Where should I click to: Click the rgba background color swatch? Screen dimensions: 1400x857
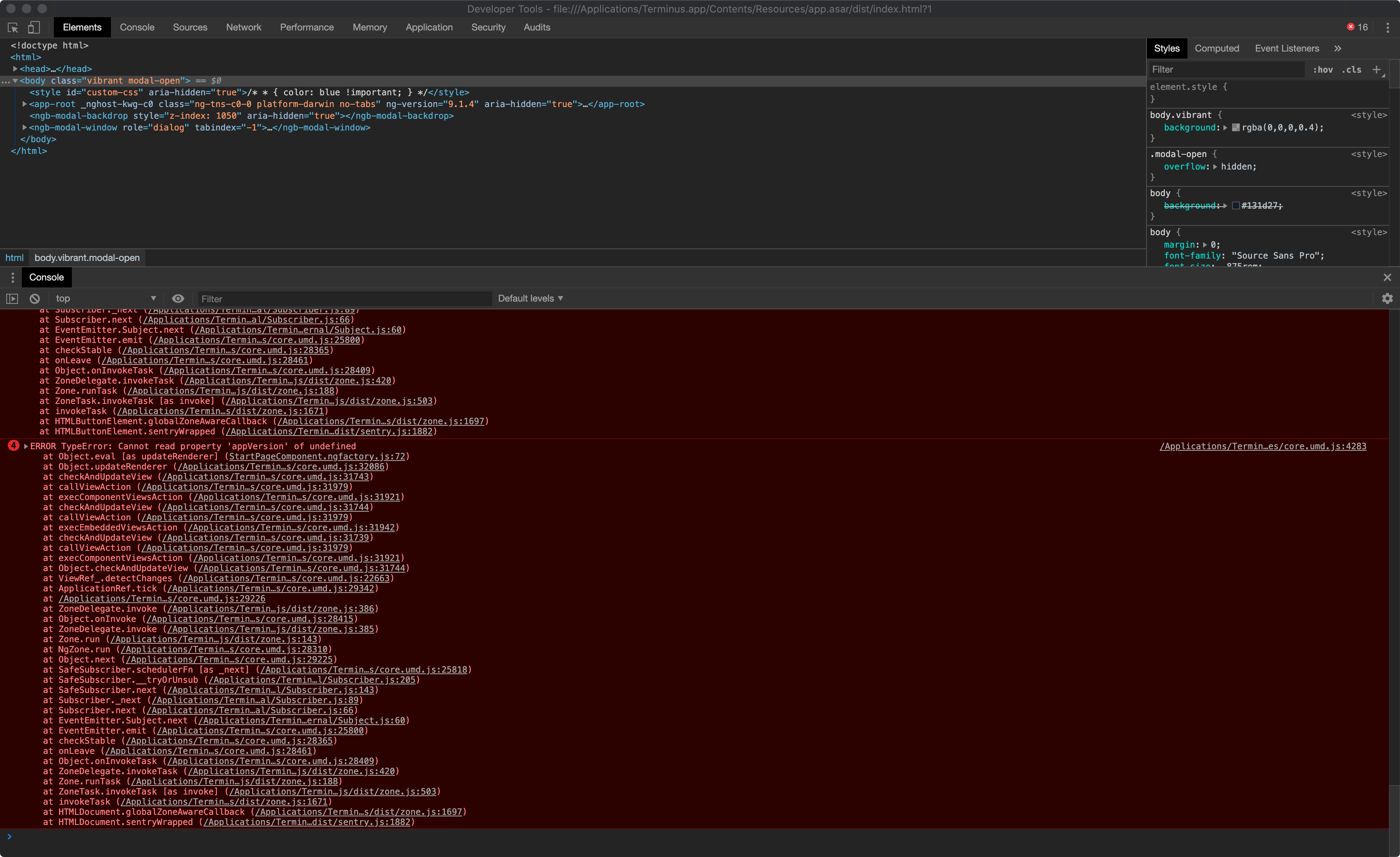point(1236,128)
